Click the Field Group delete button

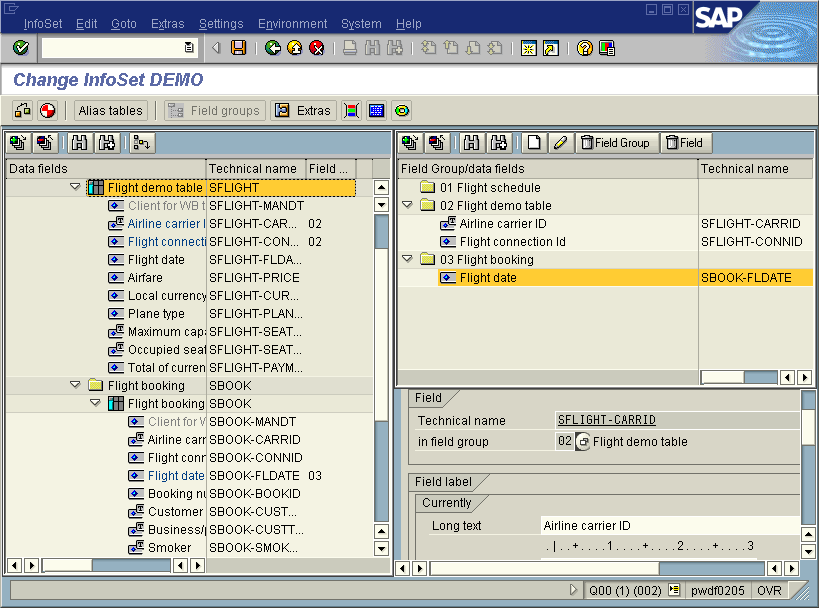(x=615, y=143)
